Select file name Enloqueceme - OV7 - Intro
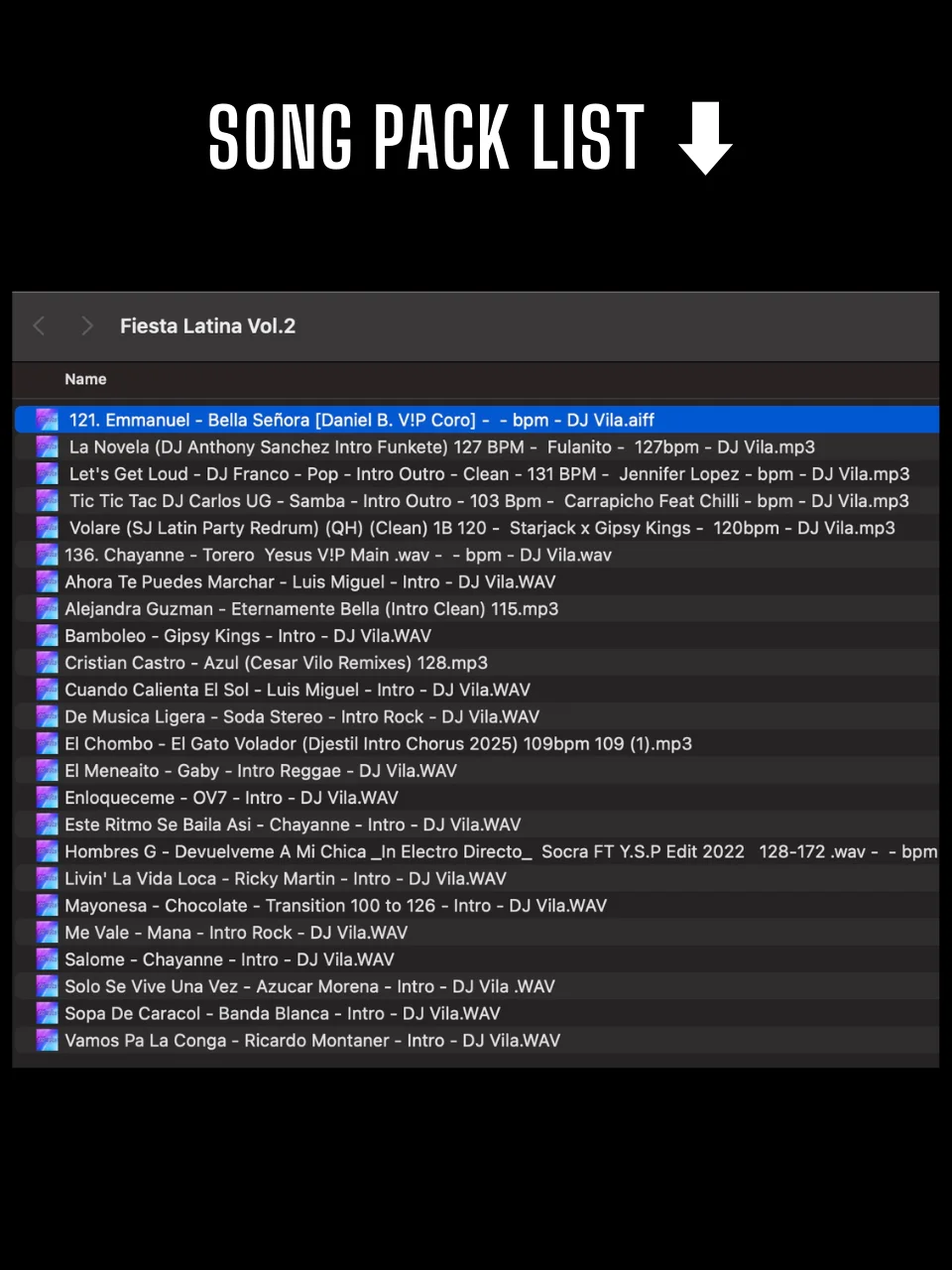Viewport: 952px width, 1270px height. click(231, 797)
